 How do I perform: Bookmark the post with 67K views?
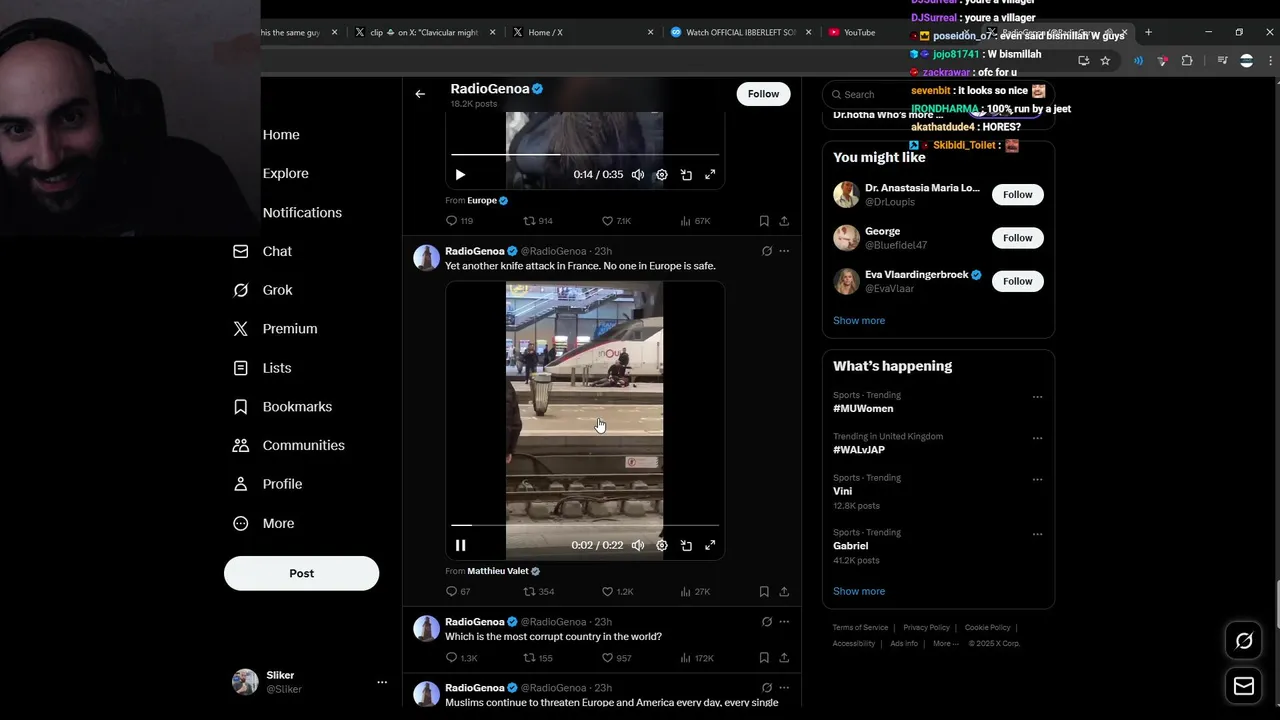(764, 221)
